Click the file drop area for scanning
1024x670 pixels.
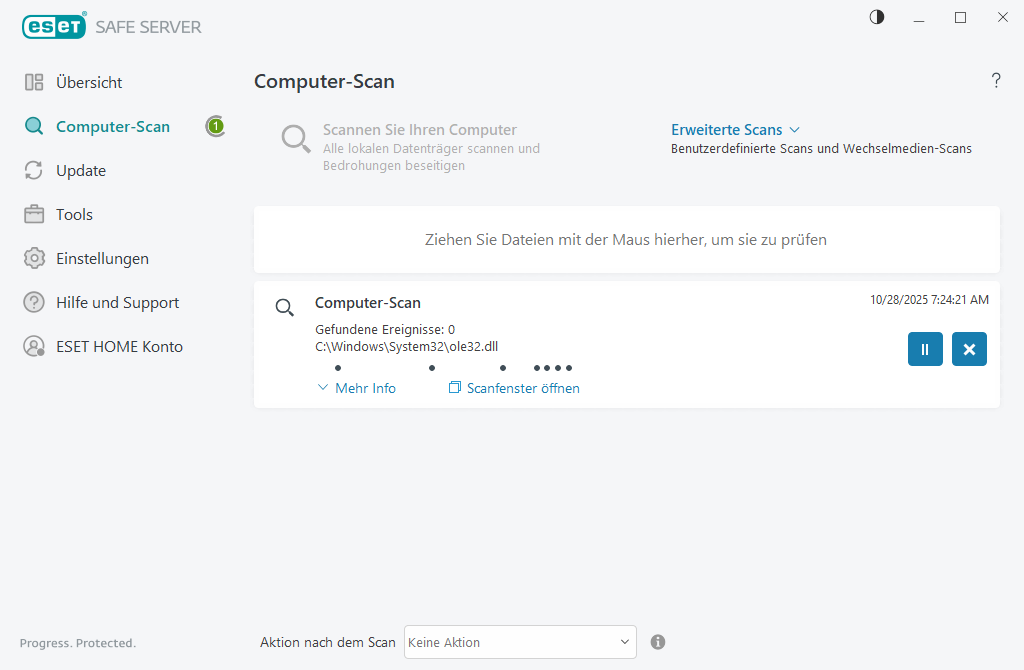point(626,240)
